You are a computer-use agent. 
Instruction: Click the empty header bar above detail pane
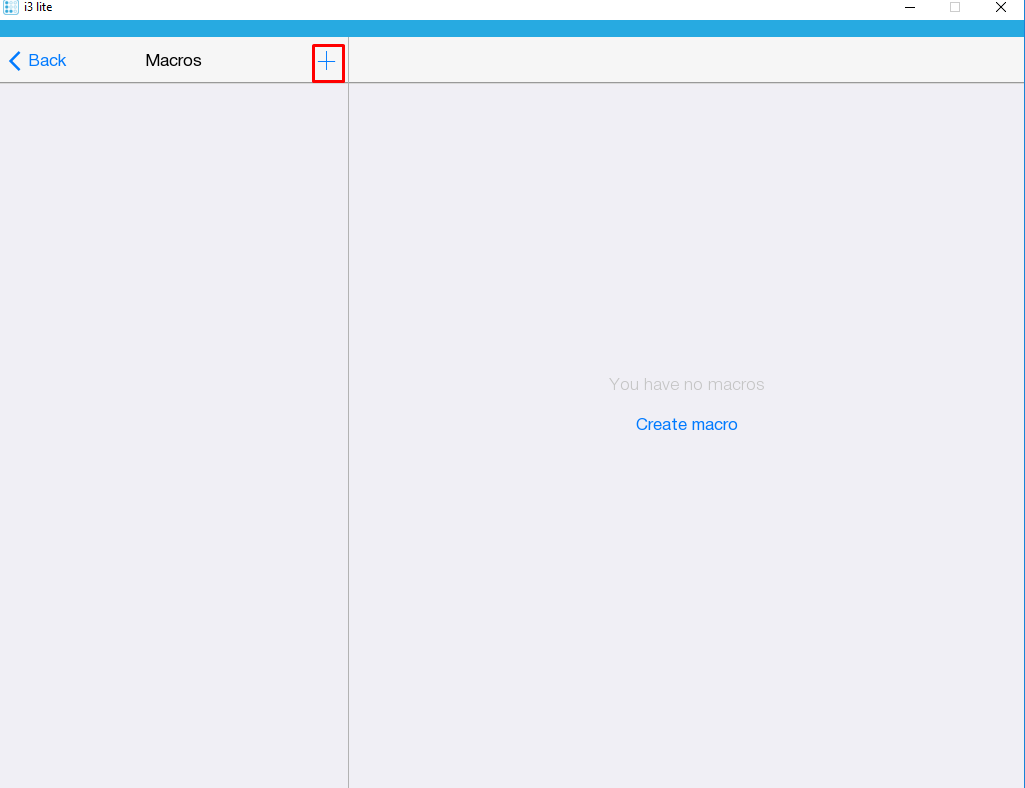click(686, 60)
